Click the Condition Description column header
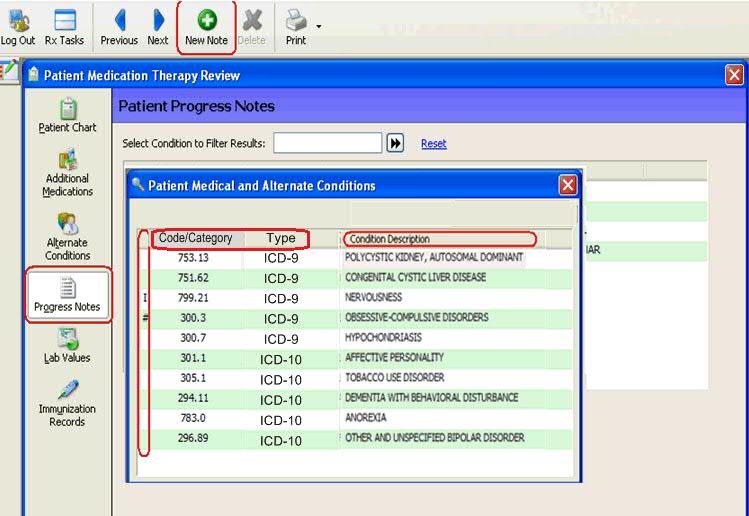749x516 pixels. (440, 239)
